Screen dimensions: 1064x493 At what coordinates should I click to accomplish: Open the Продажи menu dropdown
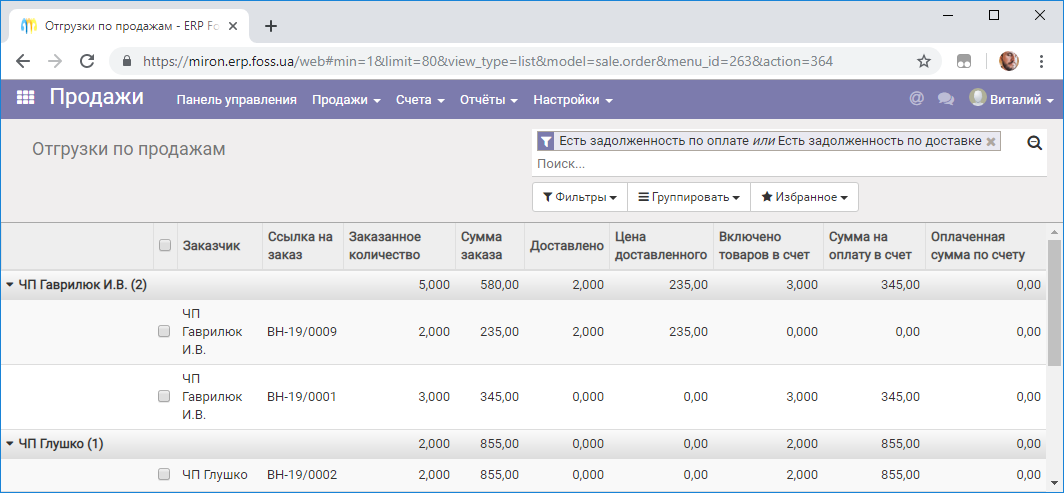(x=346, y=100)
